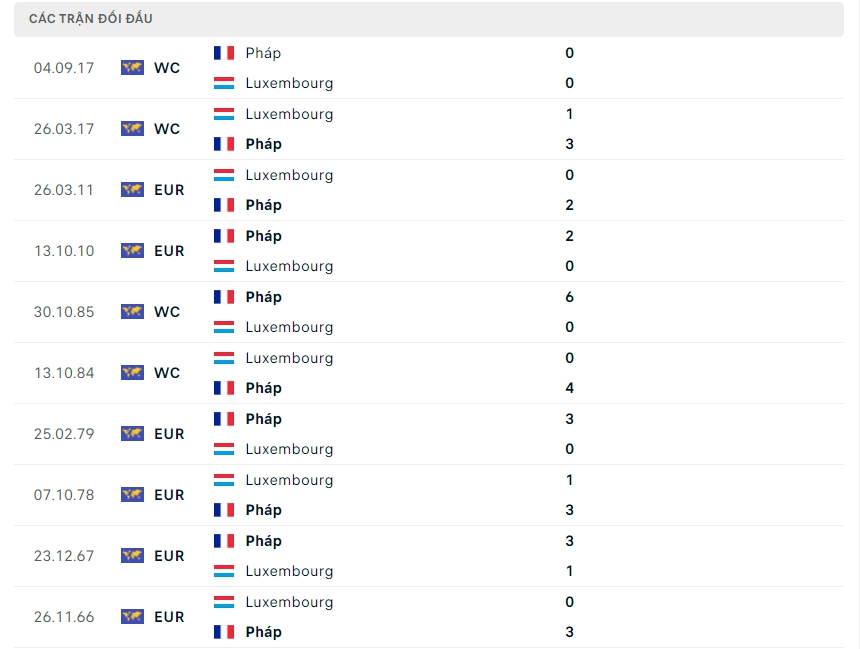The width and height of the screenshot is (860, 649).
Task: Select the match dated 13.10.10
Action: coord(64,251)
